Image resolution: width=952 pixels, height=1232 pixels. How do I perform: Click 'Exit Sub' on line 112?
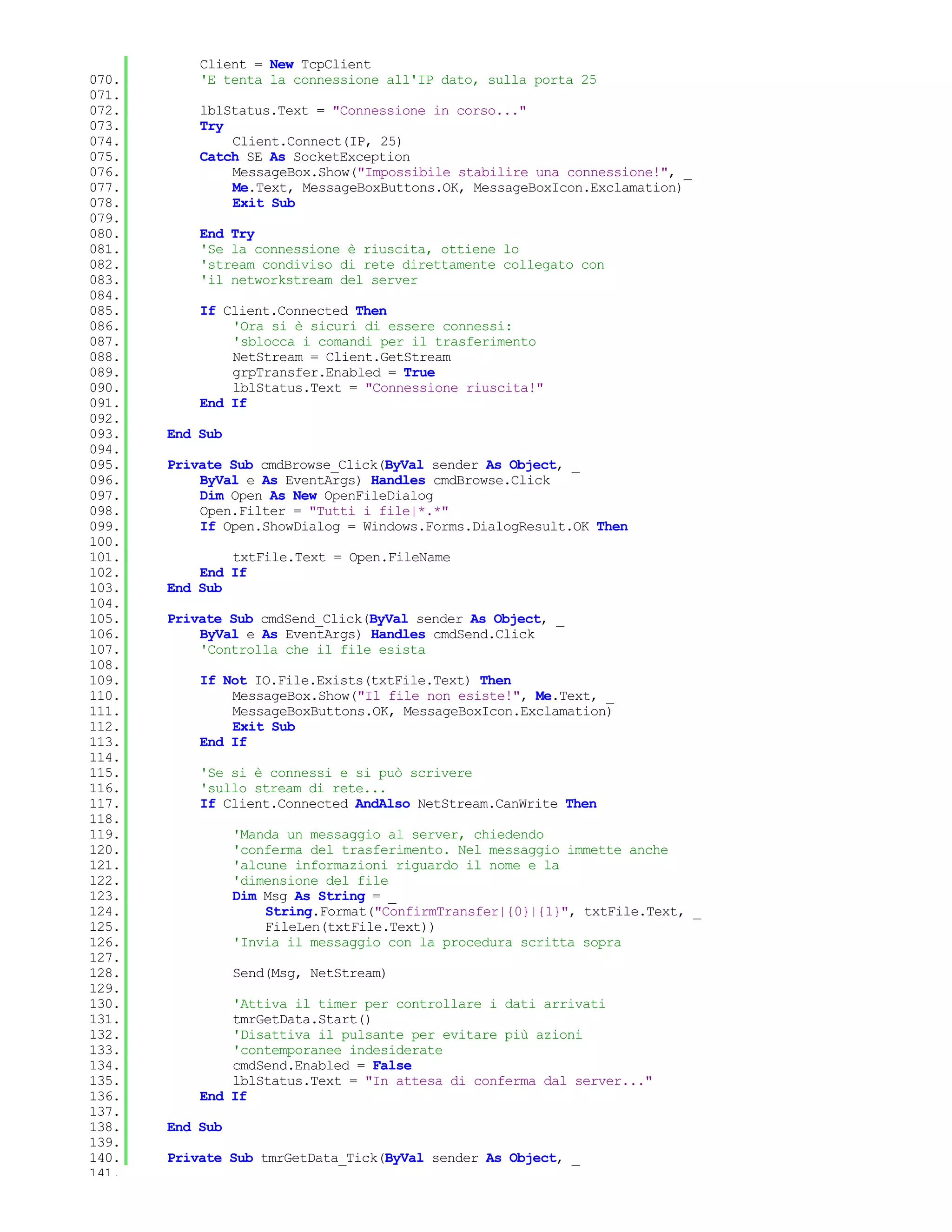coord(264,727)
